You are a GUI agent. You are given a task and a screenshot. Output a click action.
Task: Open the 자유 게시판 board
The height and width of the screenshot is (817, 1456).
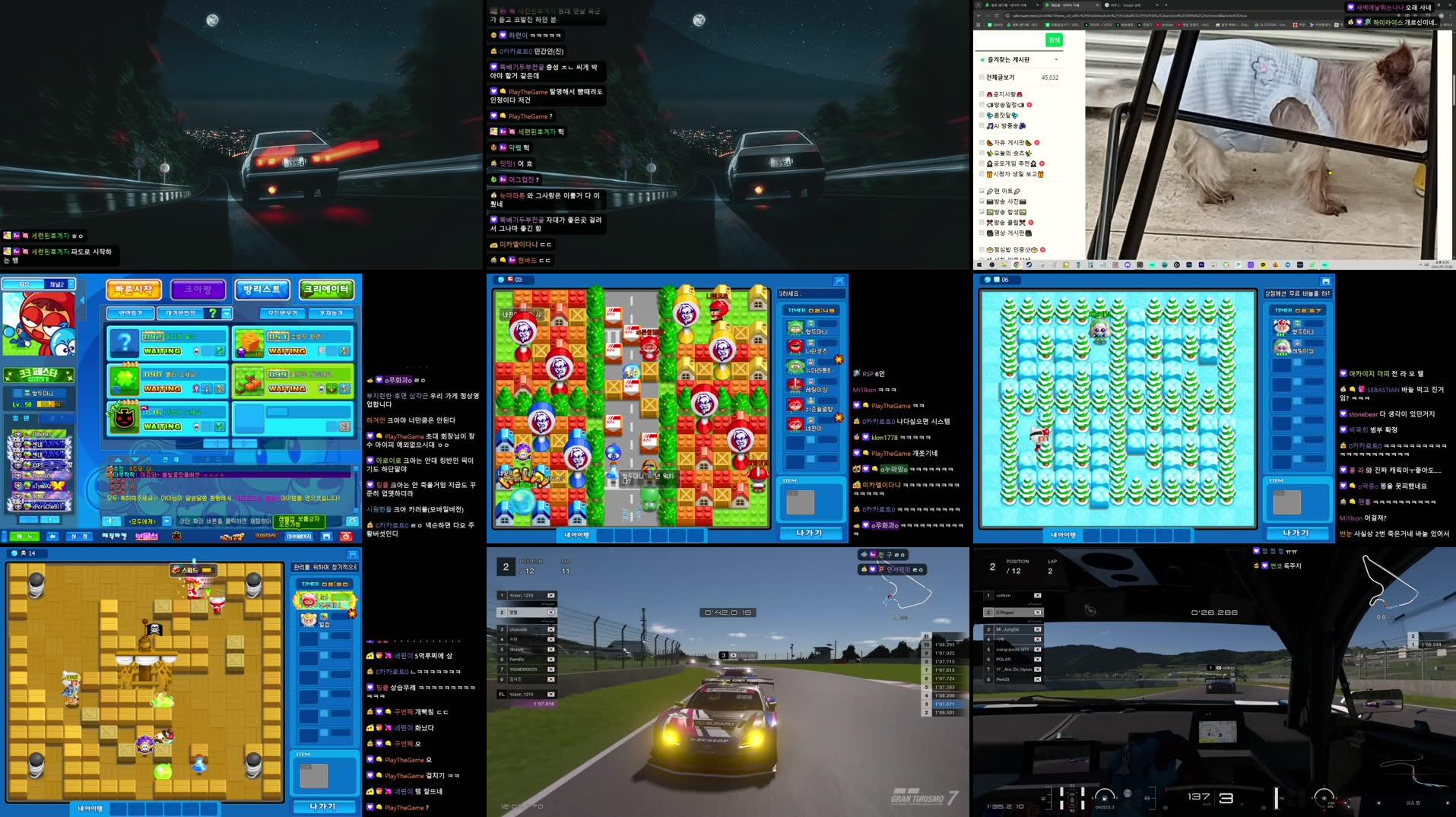tap(1009, 143)
